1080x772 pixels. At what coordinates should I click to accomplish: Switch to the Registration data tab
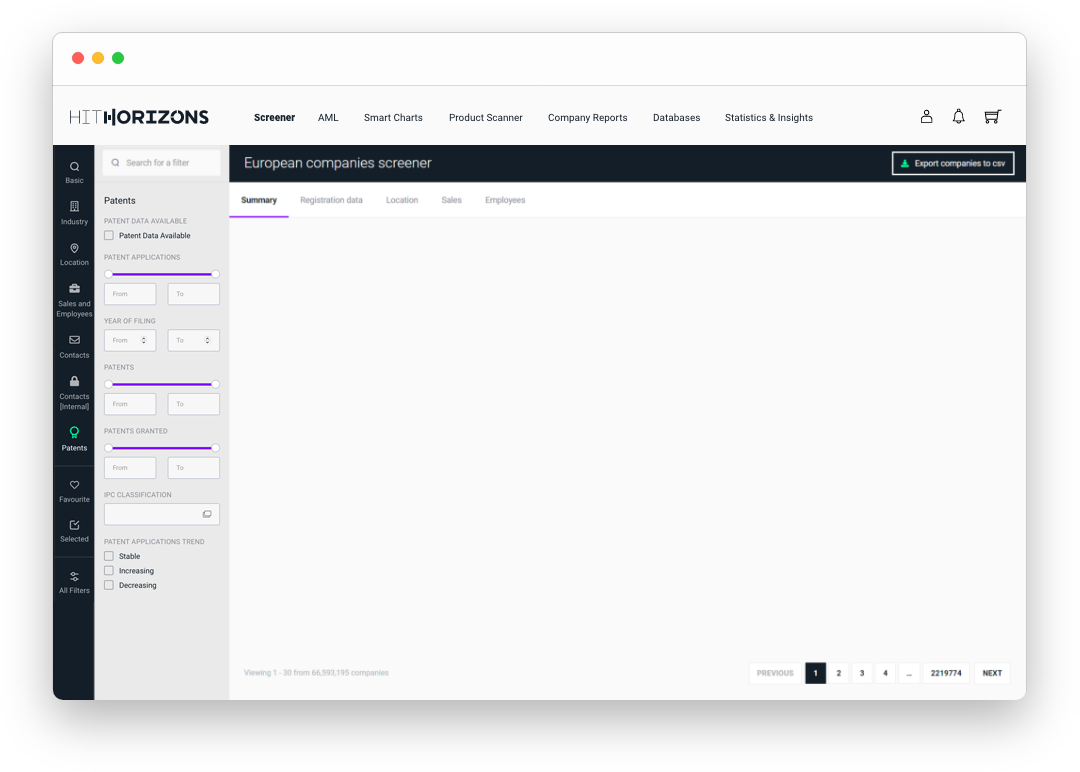[x=331, y=200]
